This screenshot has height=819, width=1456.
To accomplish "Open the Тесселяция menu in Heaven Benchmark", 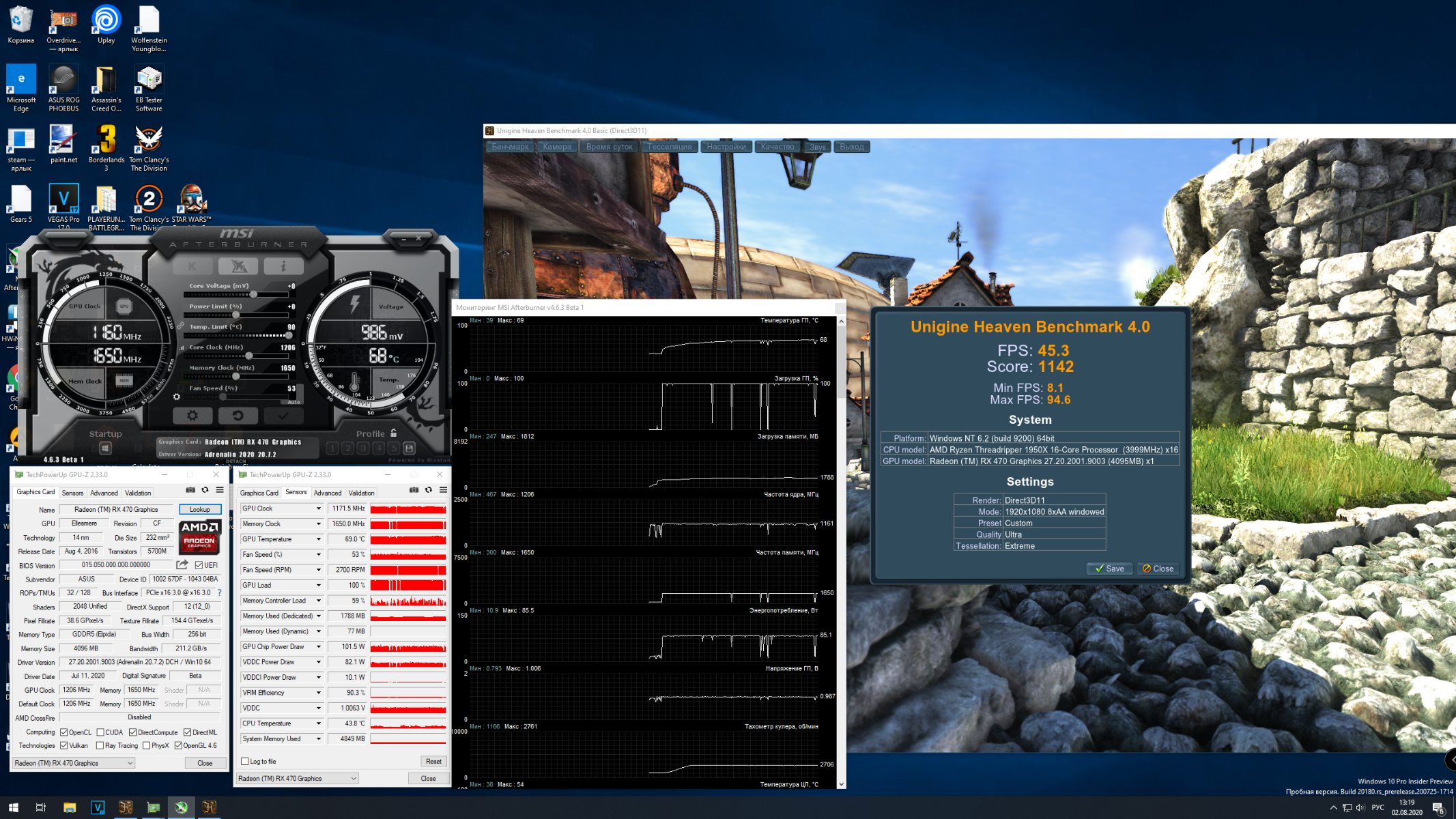I will click(x=669, y=147).
